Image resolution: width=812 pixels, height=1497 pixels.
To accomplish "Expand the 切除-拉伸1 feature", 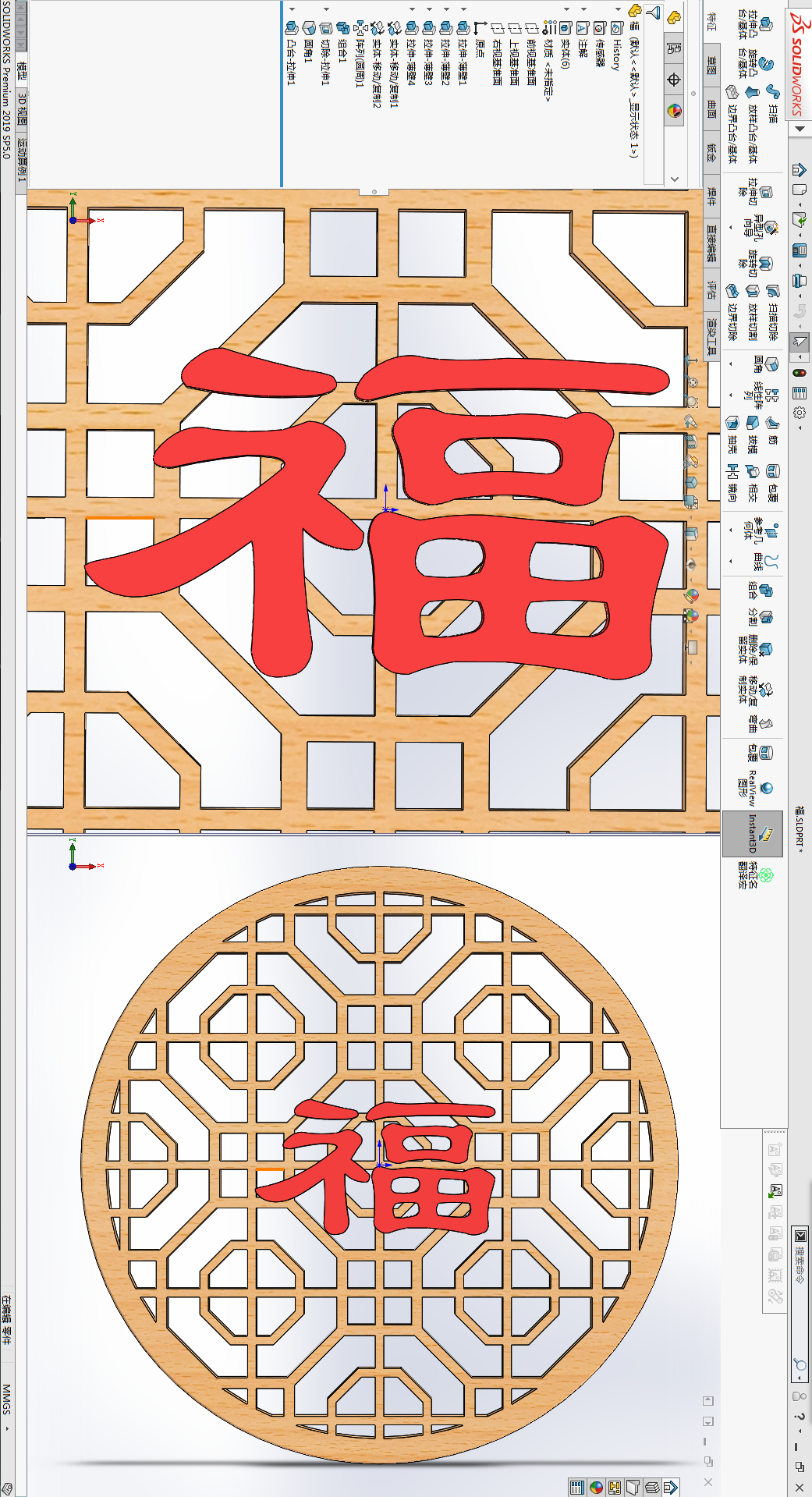I will tap(325, 9).
